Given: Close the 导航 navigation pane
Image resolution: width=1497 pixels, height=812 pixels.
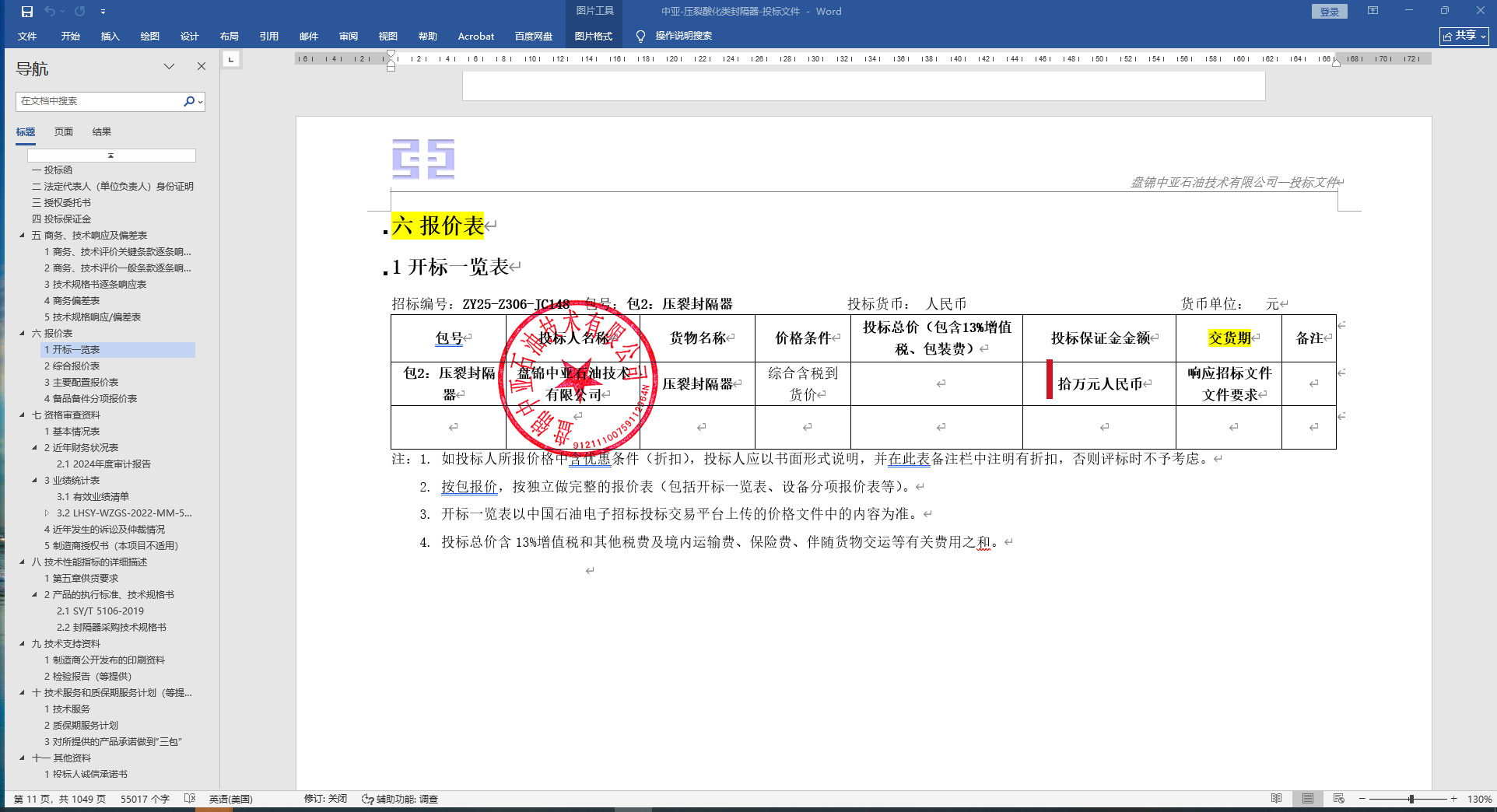Looking at the screenshot, I should 202,67.
